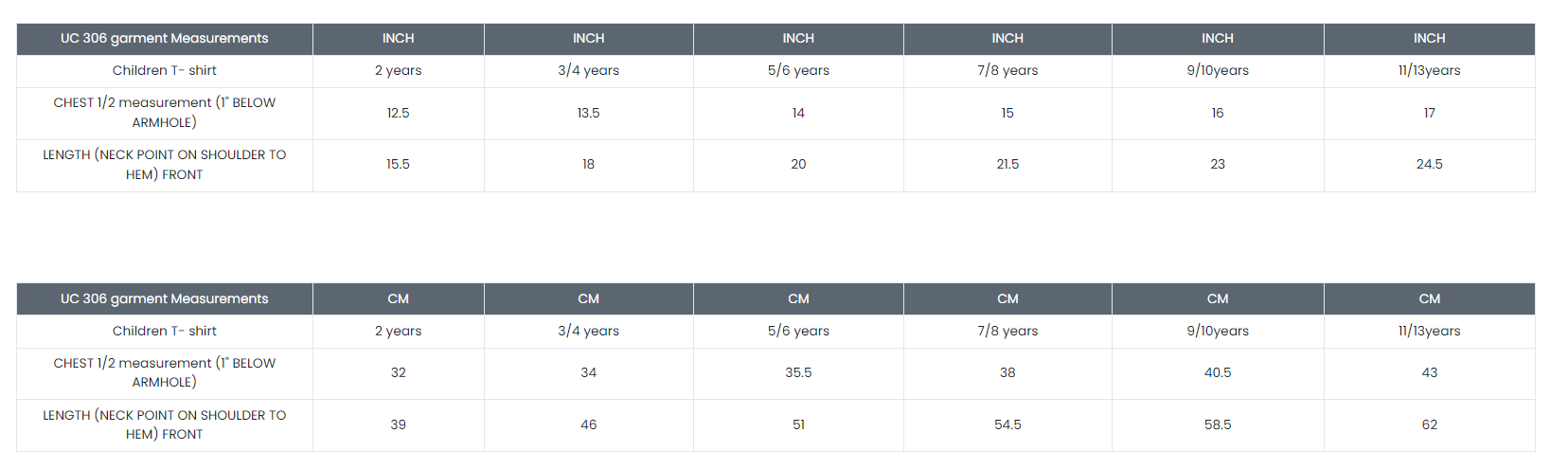Select '5/6 years' cell in the inch table

click(798, 71)
